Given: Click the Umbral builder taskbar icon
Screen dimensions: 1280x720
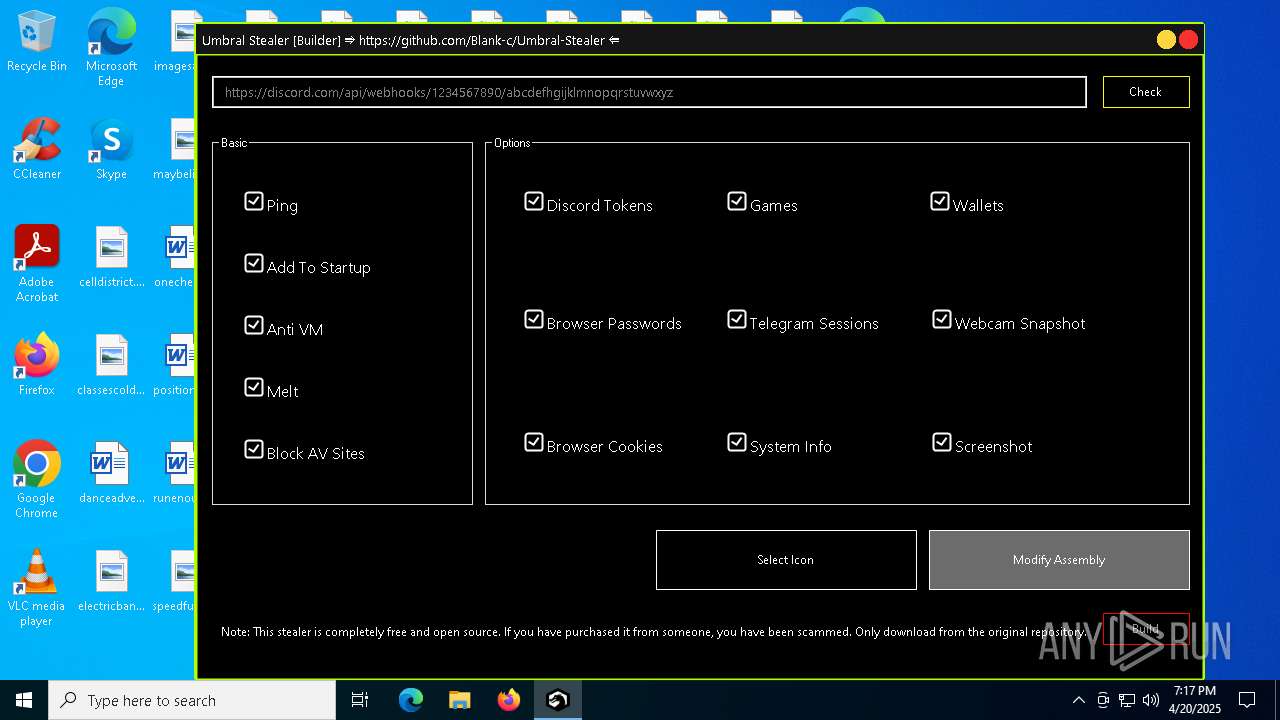Looking at the screenshot, I should coord(558,700).
